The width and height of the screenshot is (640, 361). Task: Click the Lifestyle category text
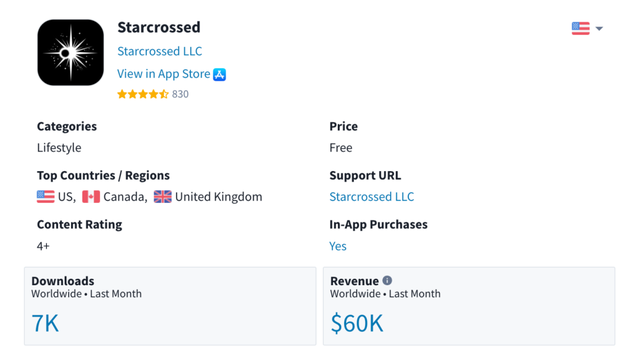click(59, 147)
